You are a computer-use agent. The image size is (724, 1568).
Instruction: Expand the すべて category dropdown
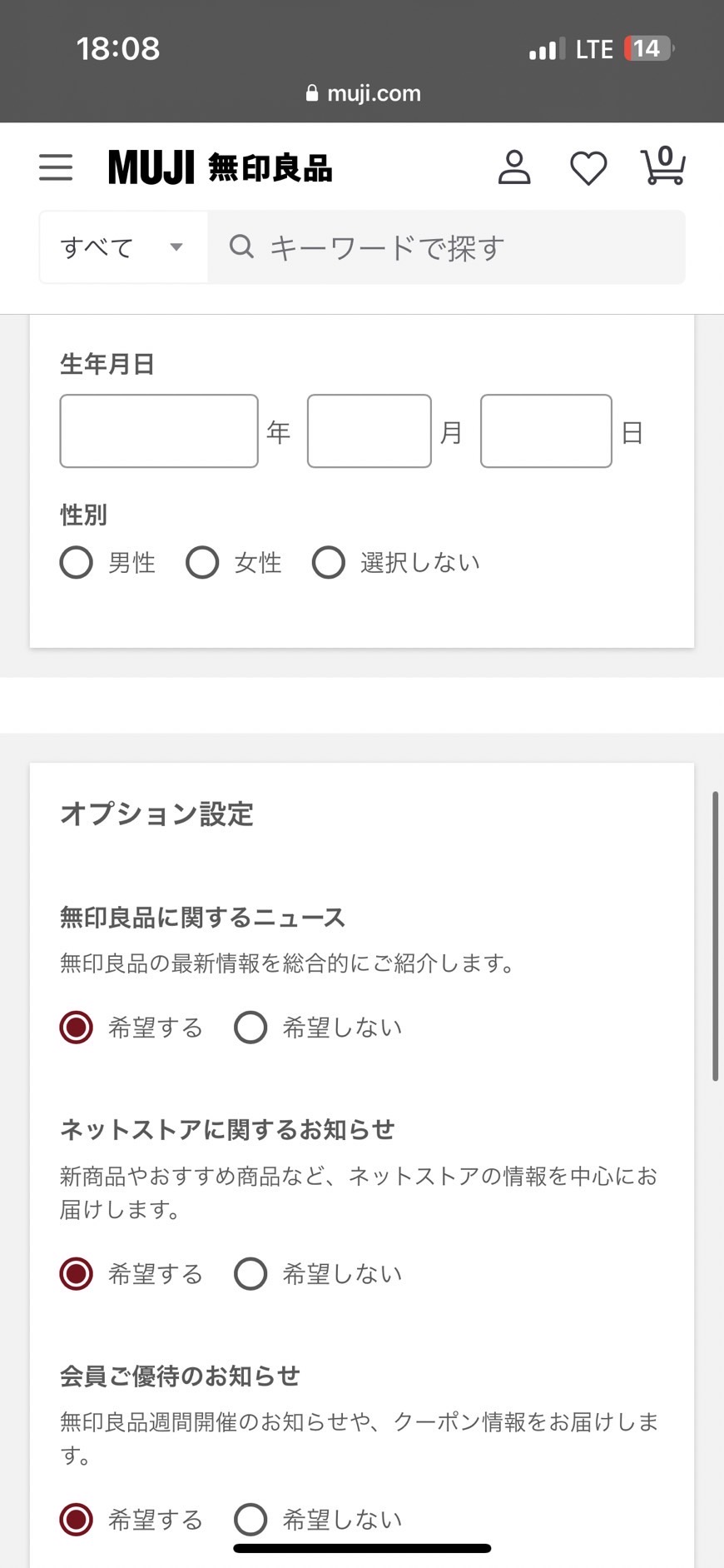coord(122,247)
